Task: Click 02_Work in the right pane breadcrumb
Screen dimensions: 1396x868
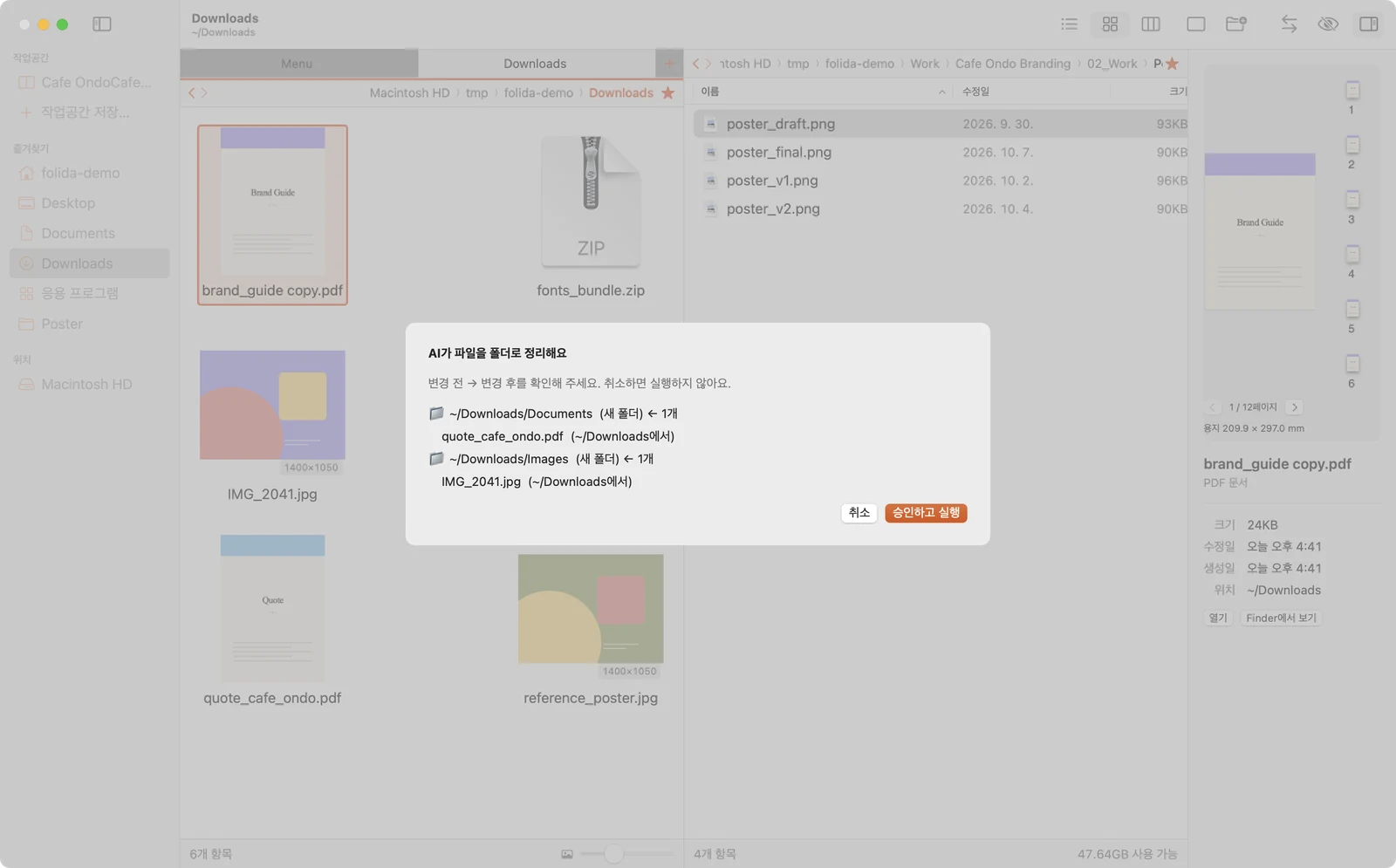Action: [1112, 64]
